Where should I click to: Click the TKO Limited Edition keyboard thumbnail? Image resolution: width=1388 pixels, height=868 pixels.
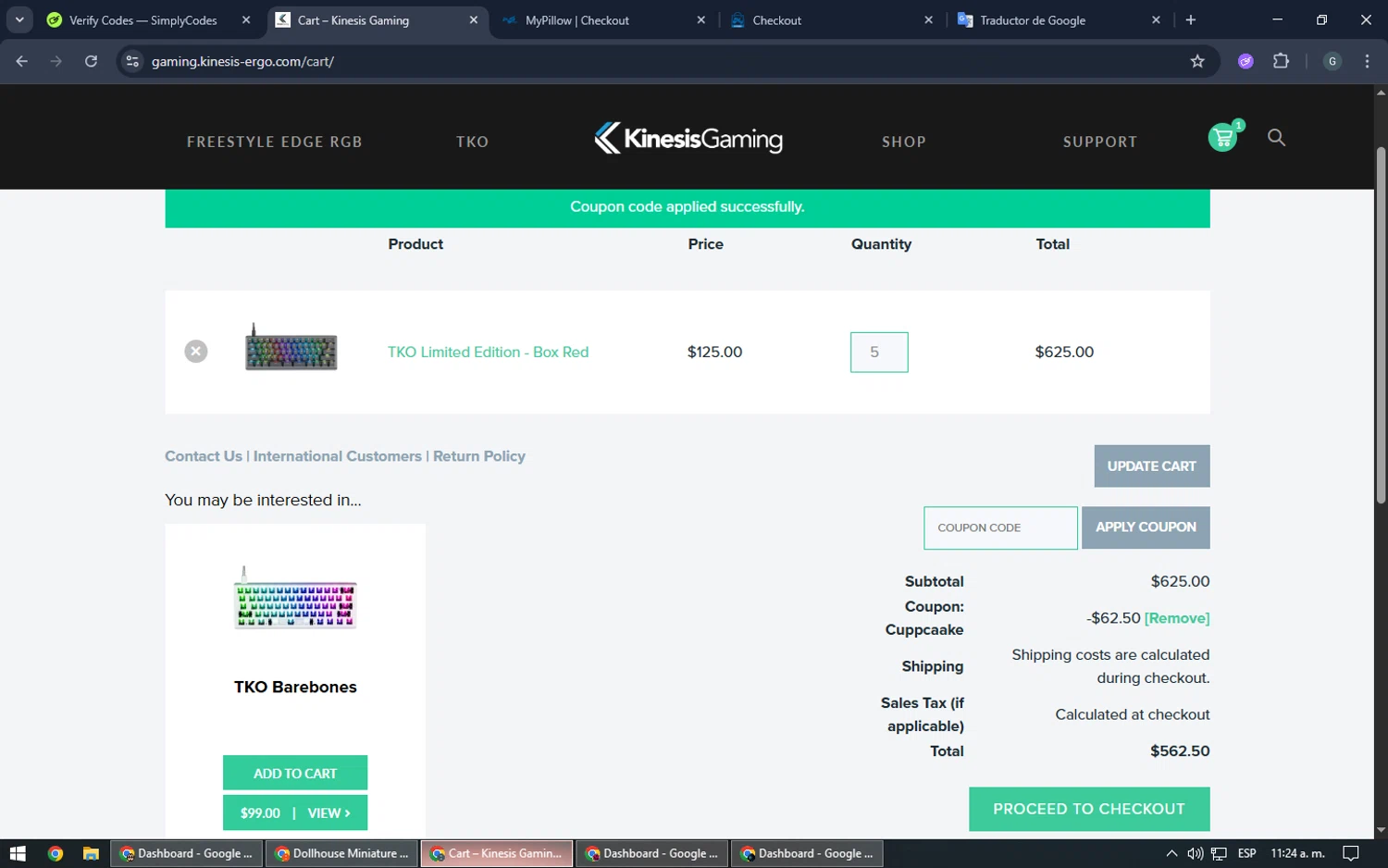coord(291,349)
